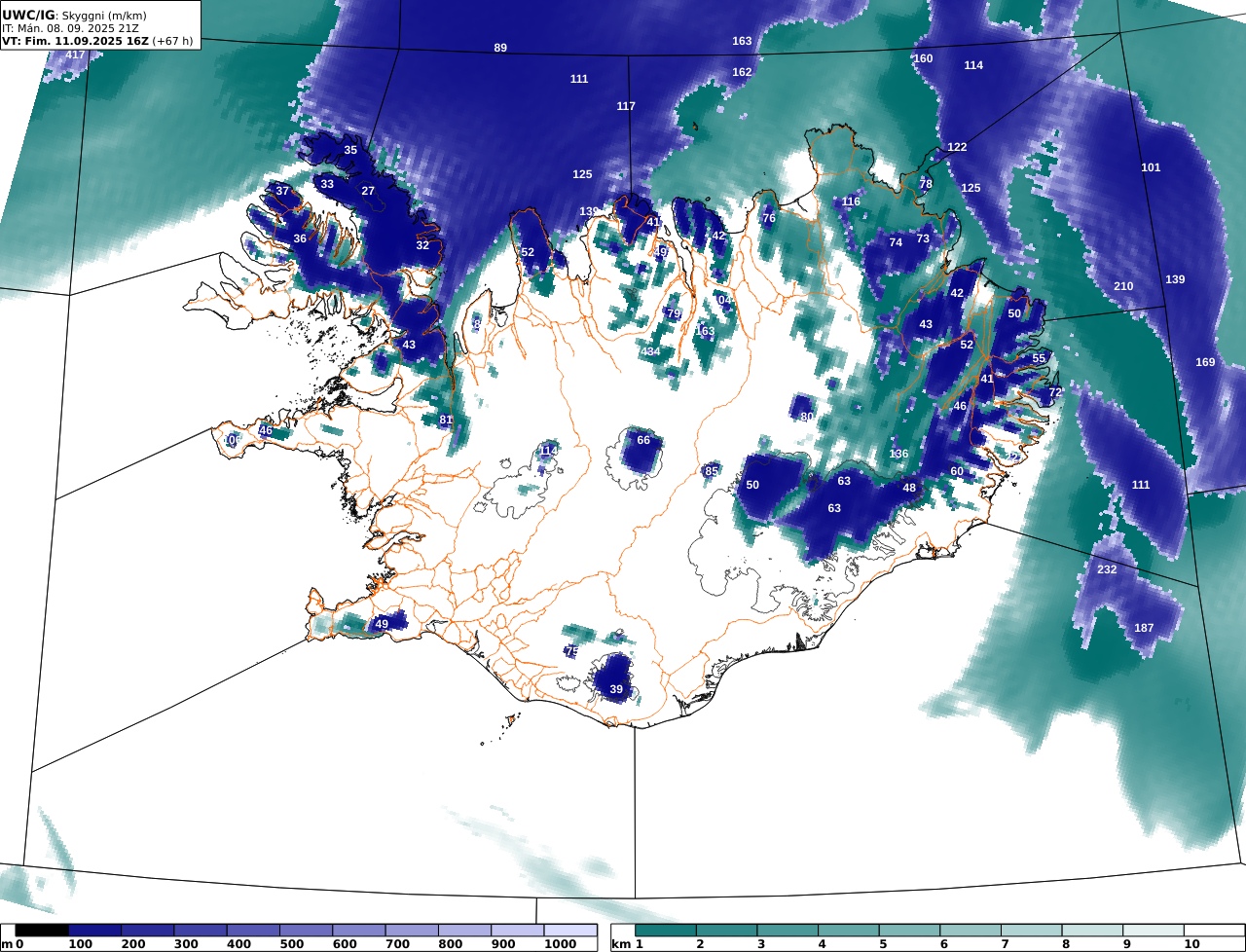Click the value 66 on Hofsjökull glacier
The width and height of the screenshot is (1246, 952).
tap(643, 440)
